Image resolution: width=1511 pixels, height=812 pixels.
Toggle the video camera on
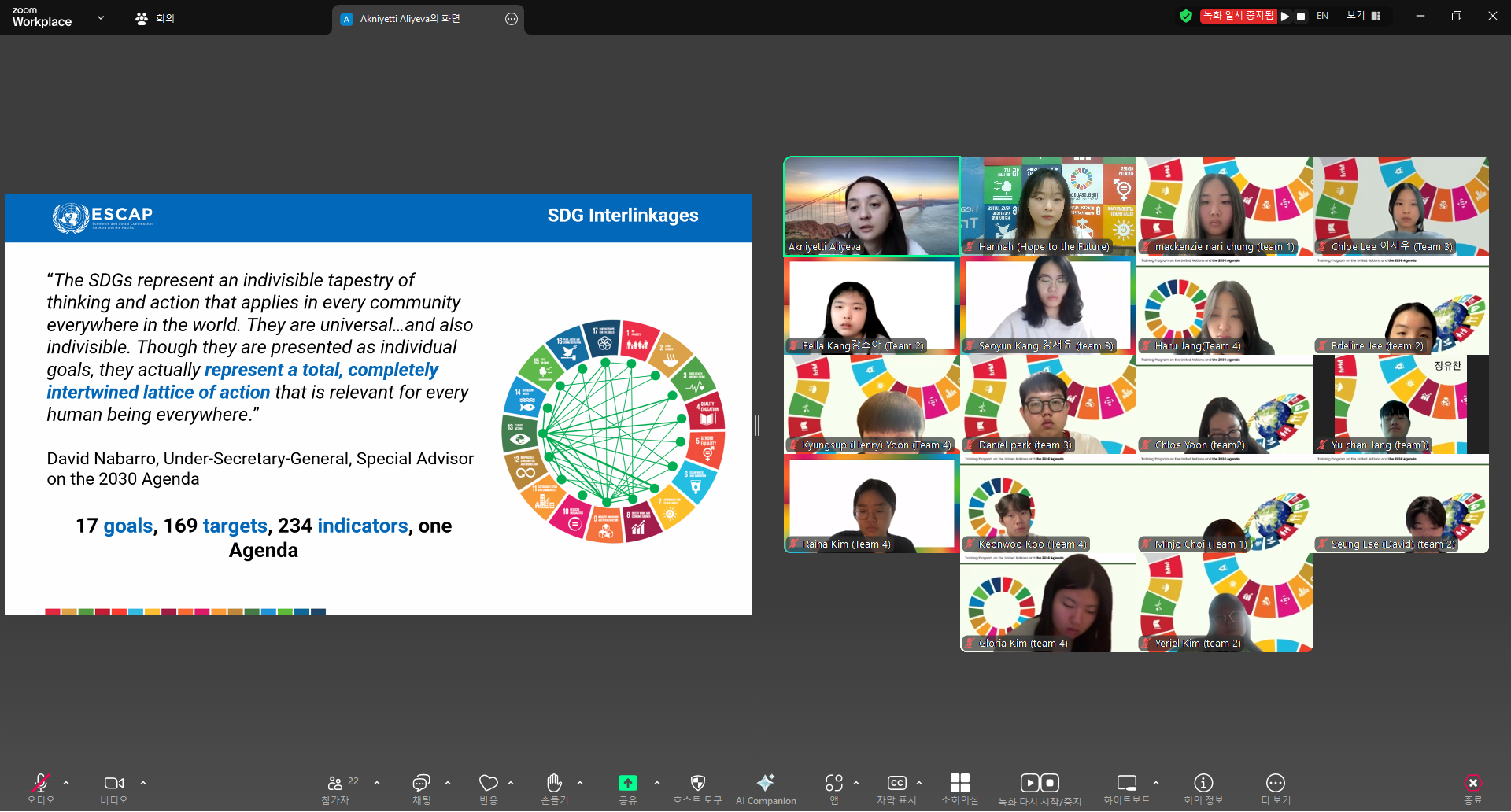[113, 783]
